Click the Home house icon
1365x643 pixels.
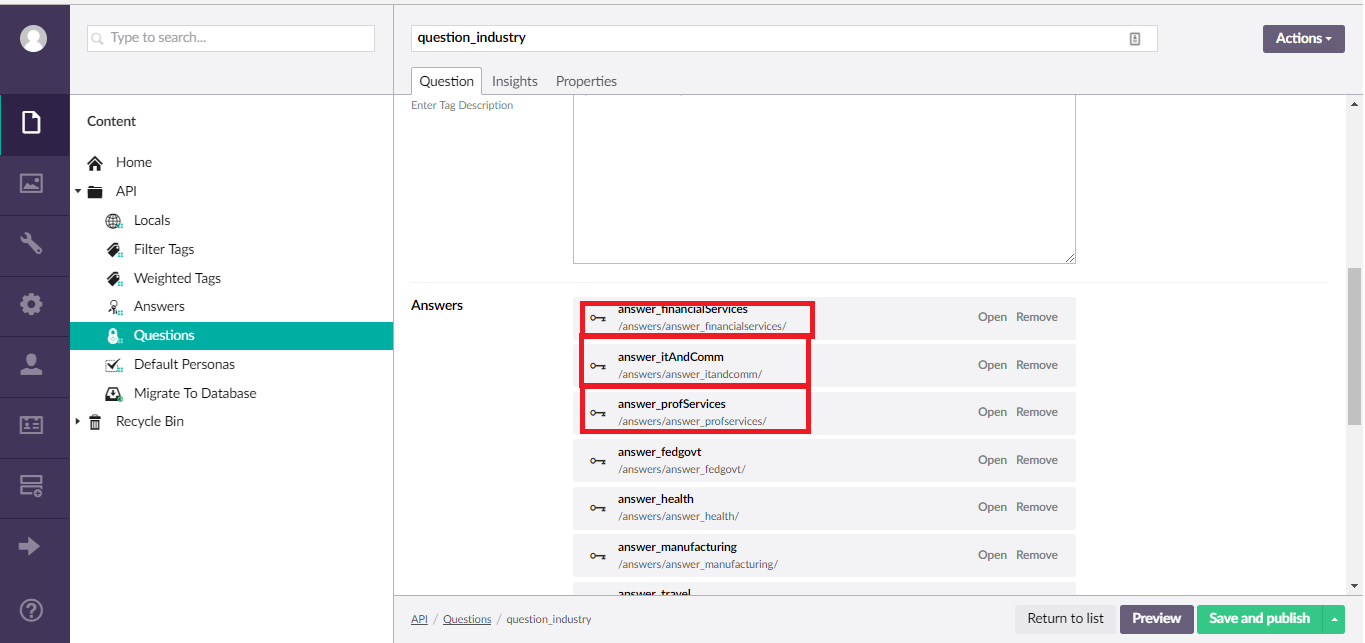[95, 163]
